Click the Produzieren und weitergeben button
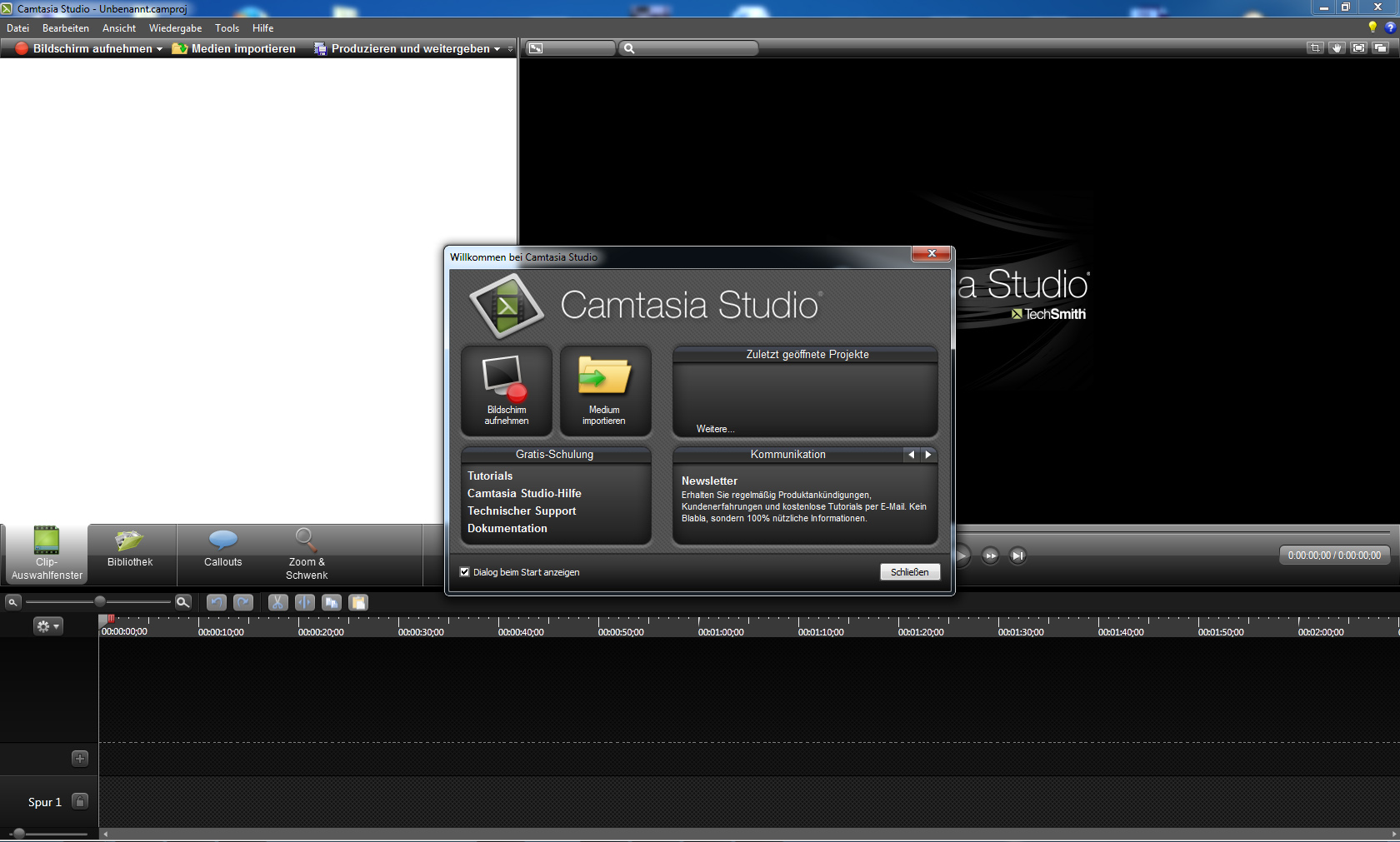Screen dimensions: 1400x842 [402, 48]
